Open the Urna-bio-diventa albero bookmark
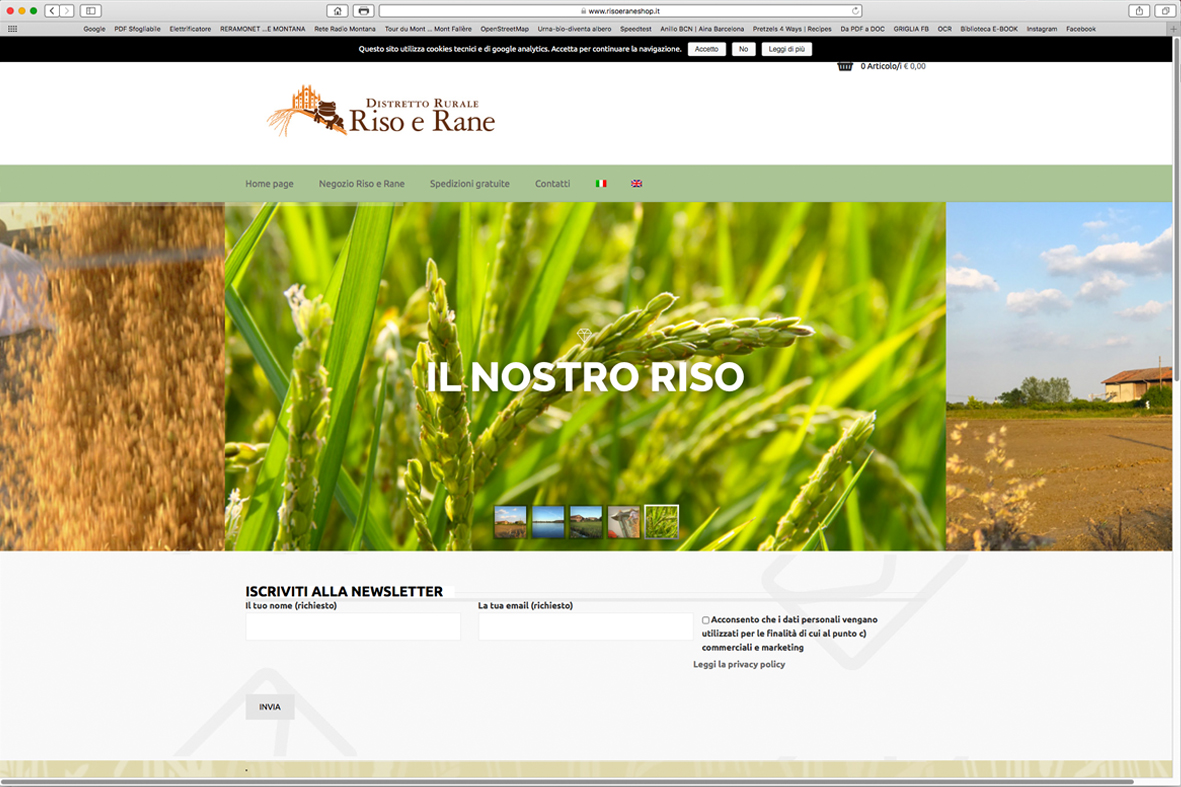1181x787 pixels. pos(574,29)
